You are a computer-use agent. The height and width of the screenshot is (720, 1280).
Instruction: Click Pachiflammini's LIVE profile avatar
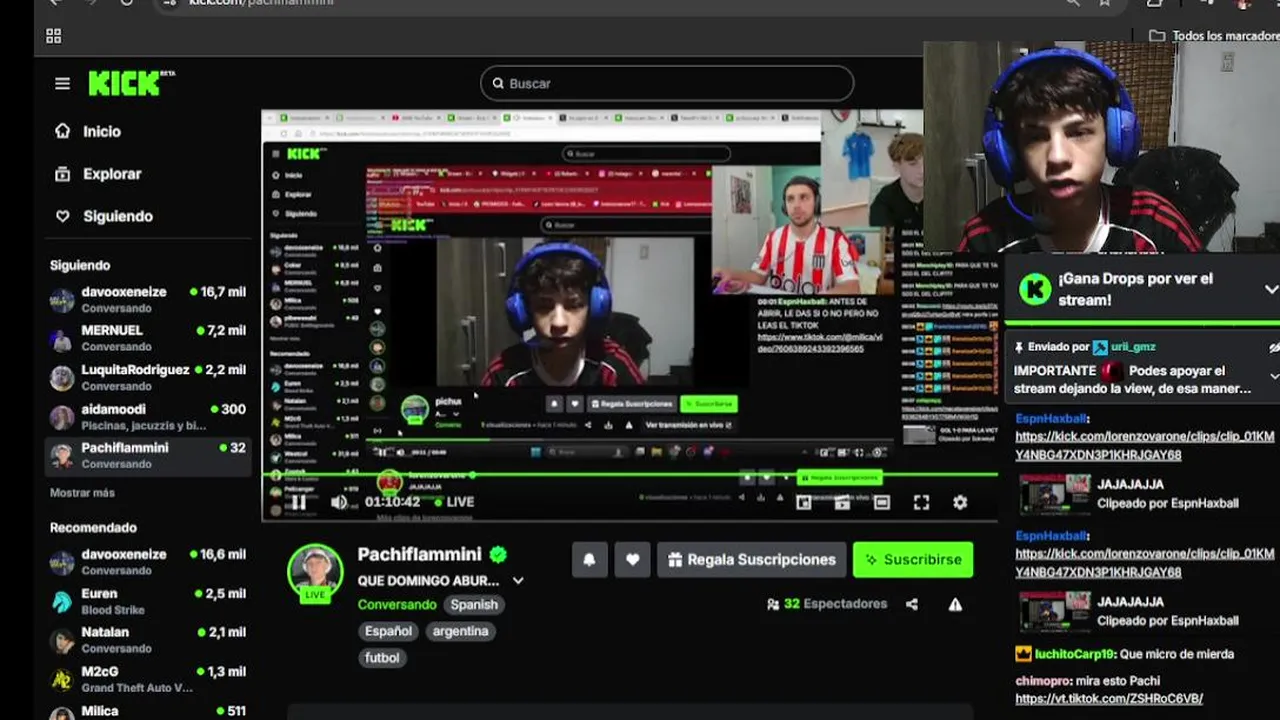click(x=315, y=572)
